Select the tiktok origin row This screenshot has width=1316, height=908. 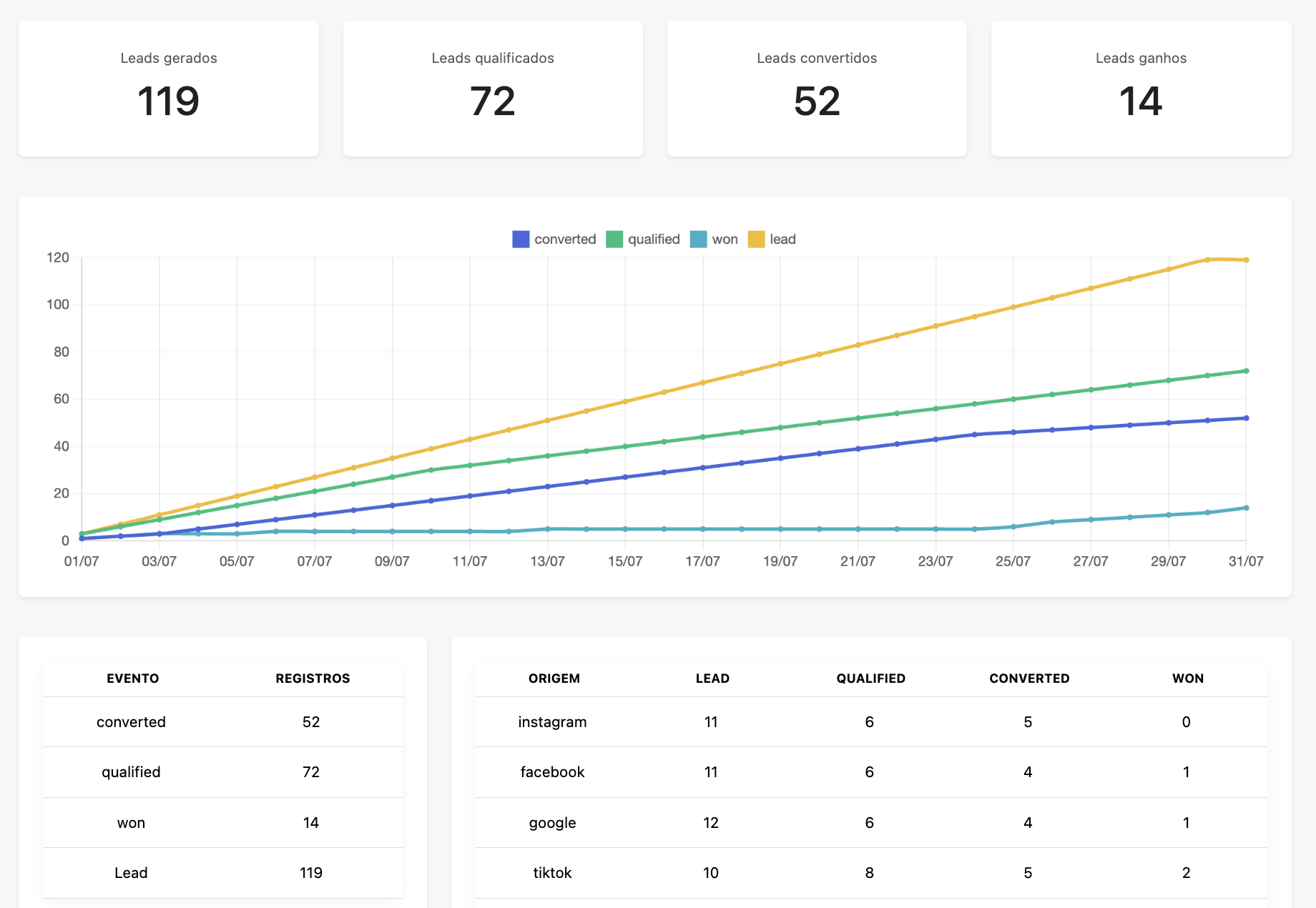coord(552,873)
